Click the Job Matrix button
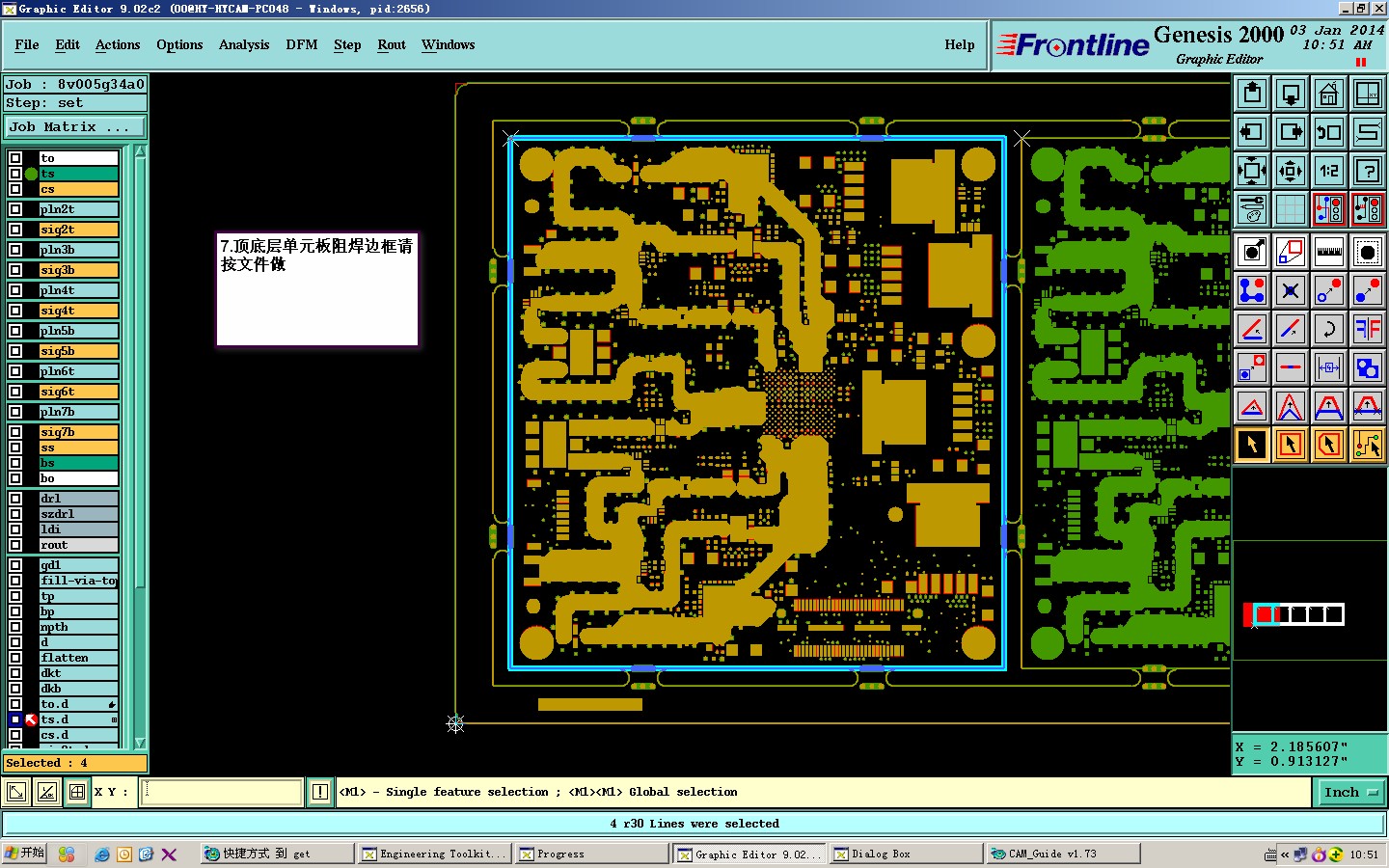Image resolution: width=1389 pixels, height=868 pixels. 75,127
